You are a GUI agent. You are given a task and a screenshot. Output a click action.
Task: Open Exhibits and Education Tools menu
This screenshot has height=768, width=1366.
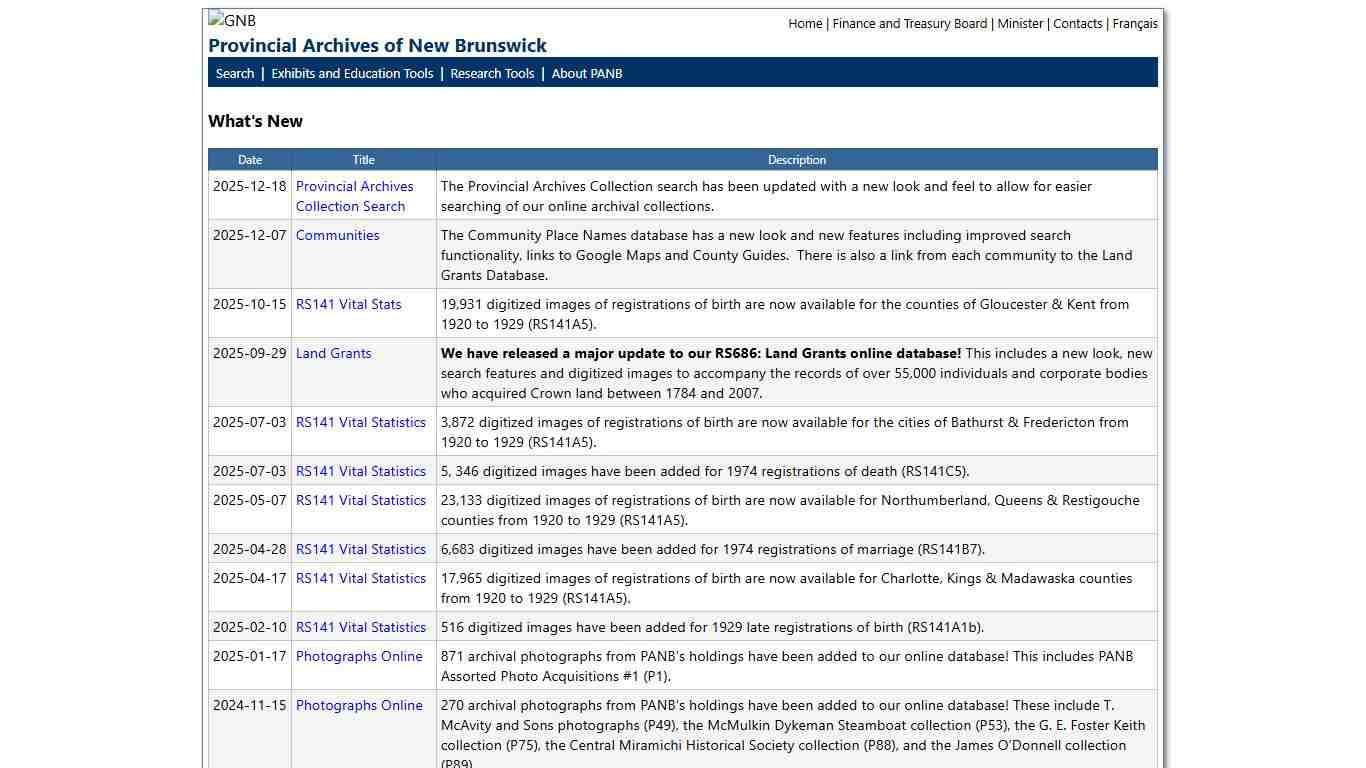[352, 73]
